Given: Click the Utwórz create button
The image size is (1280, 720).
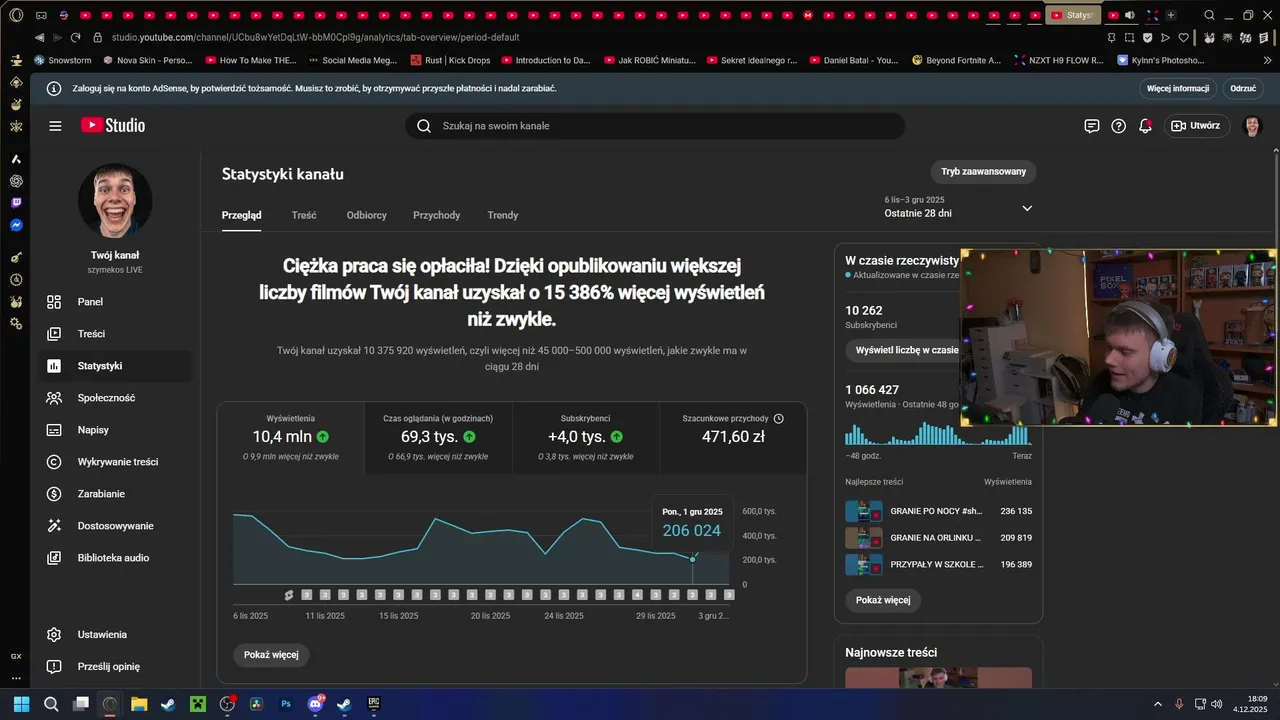Looking at the screenshot, I should pyautogui.click(x=1196, y=126).
